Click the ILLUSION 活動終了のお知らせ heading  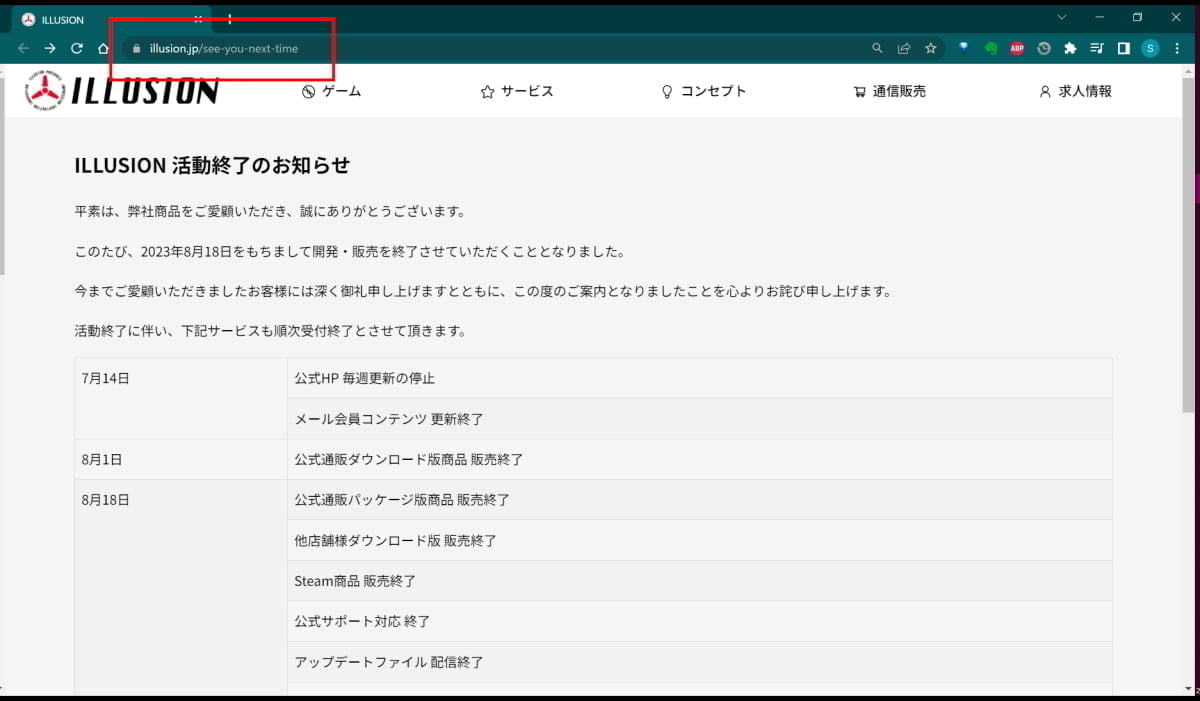click(212, 166)
